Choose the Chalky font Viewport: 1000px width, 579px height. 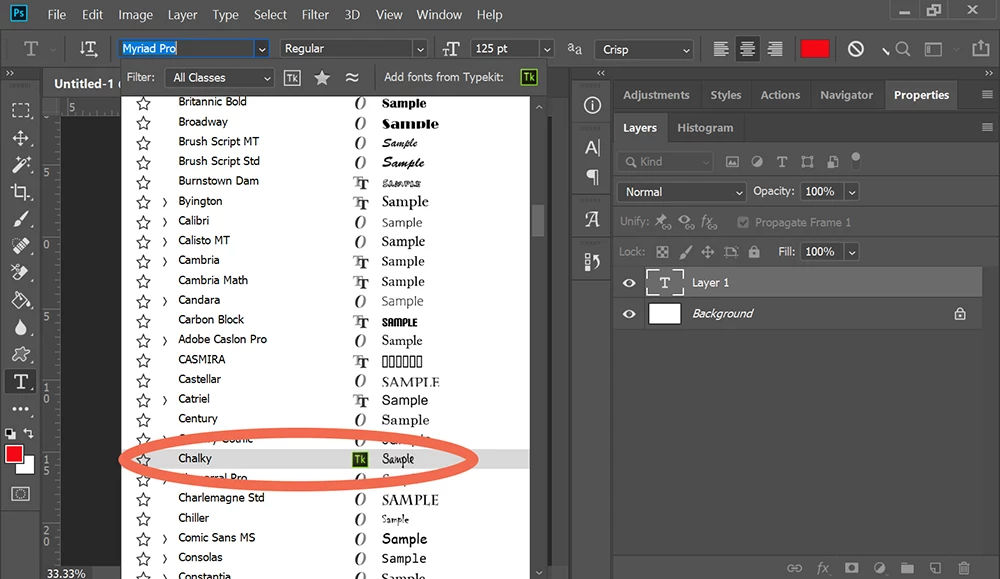(325, 459)
